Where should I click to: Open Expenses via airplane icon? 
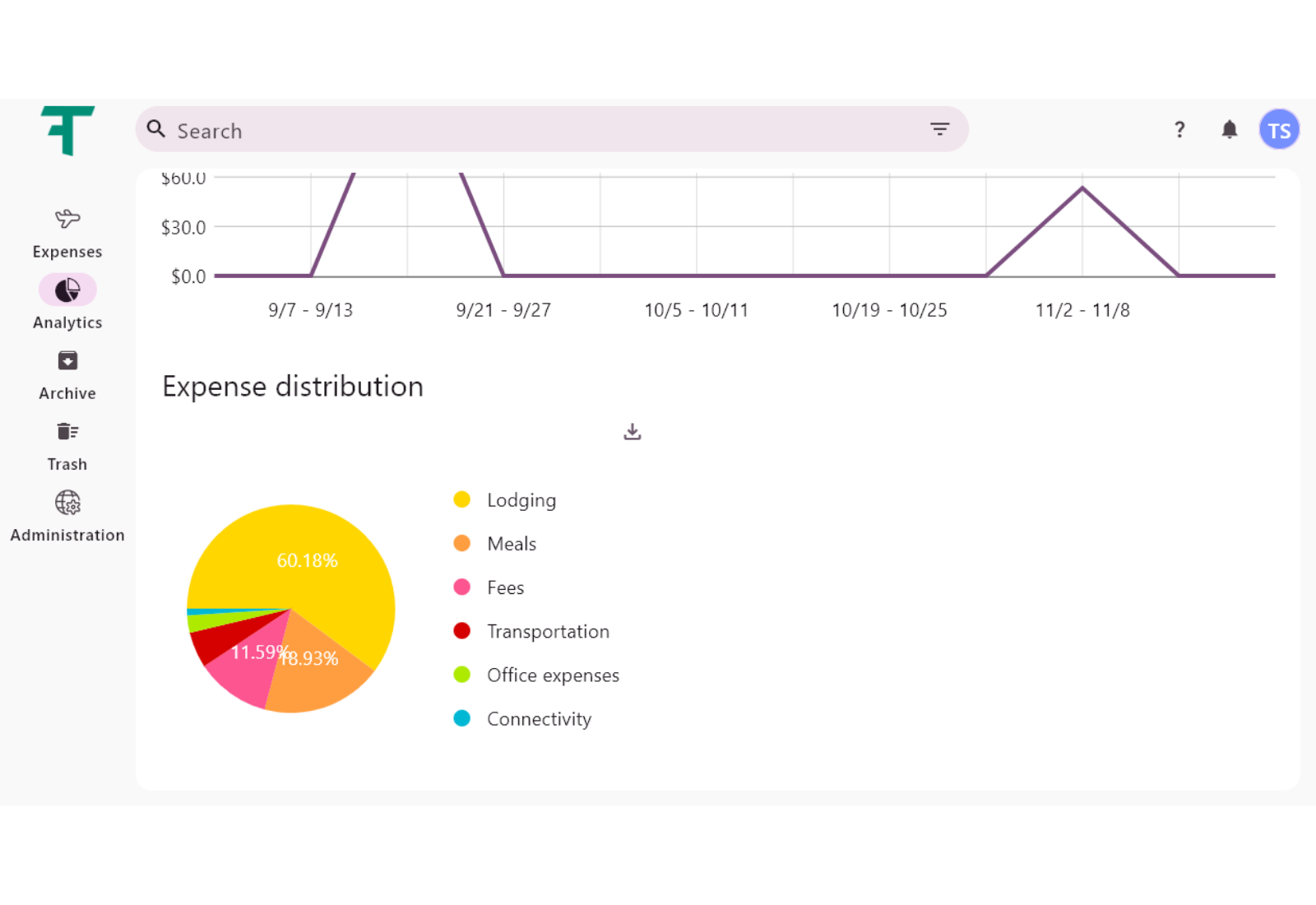67,219
